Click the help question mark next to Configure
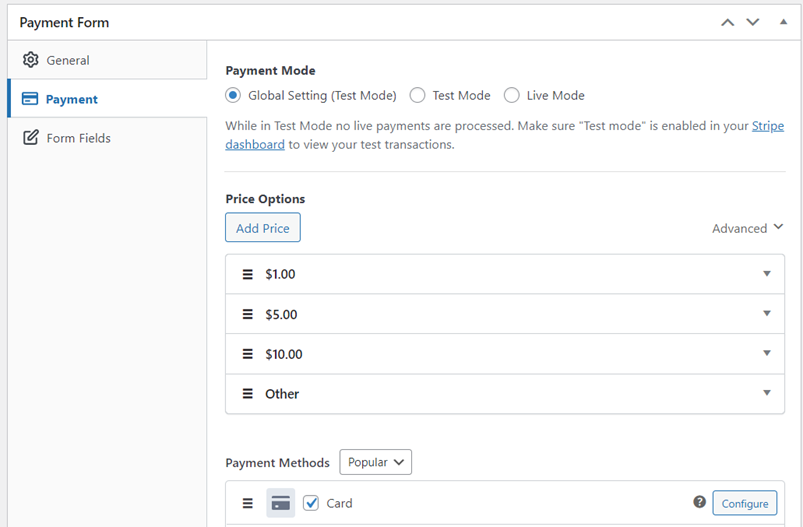The width and height of the screenshot is (803, 527). click(x=700, y=502)
